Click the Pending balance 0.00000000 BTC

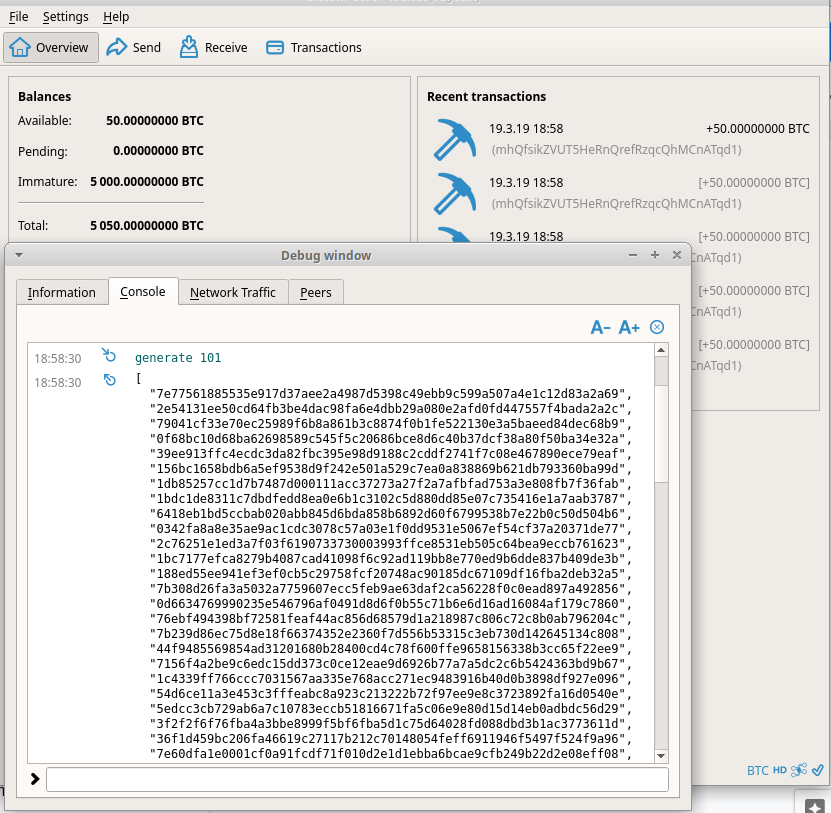[x=158, y=151]
